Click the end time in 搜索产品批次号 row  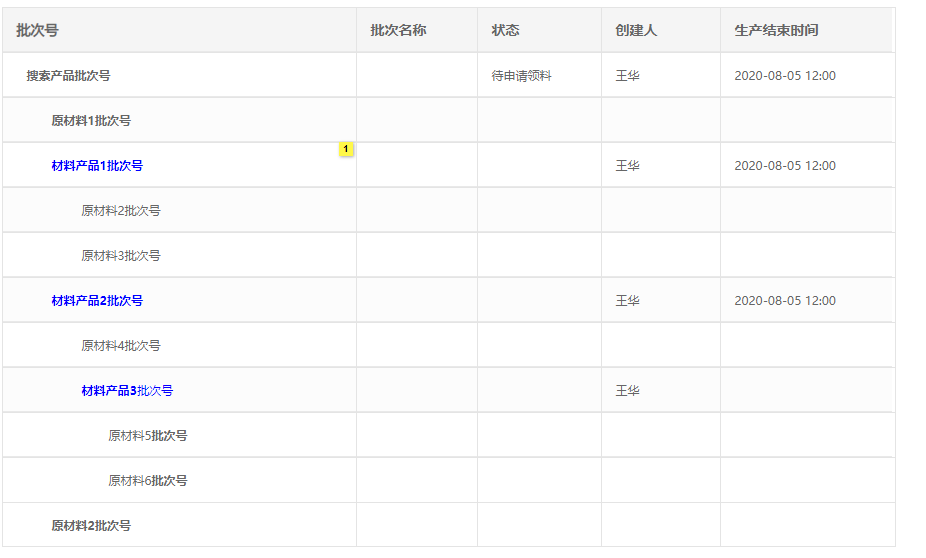[785, 76]
